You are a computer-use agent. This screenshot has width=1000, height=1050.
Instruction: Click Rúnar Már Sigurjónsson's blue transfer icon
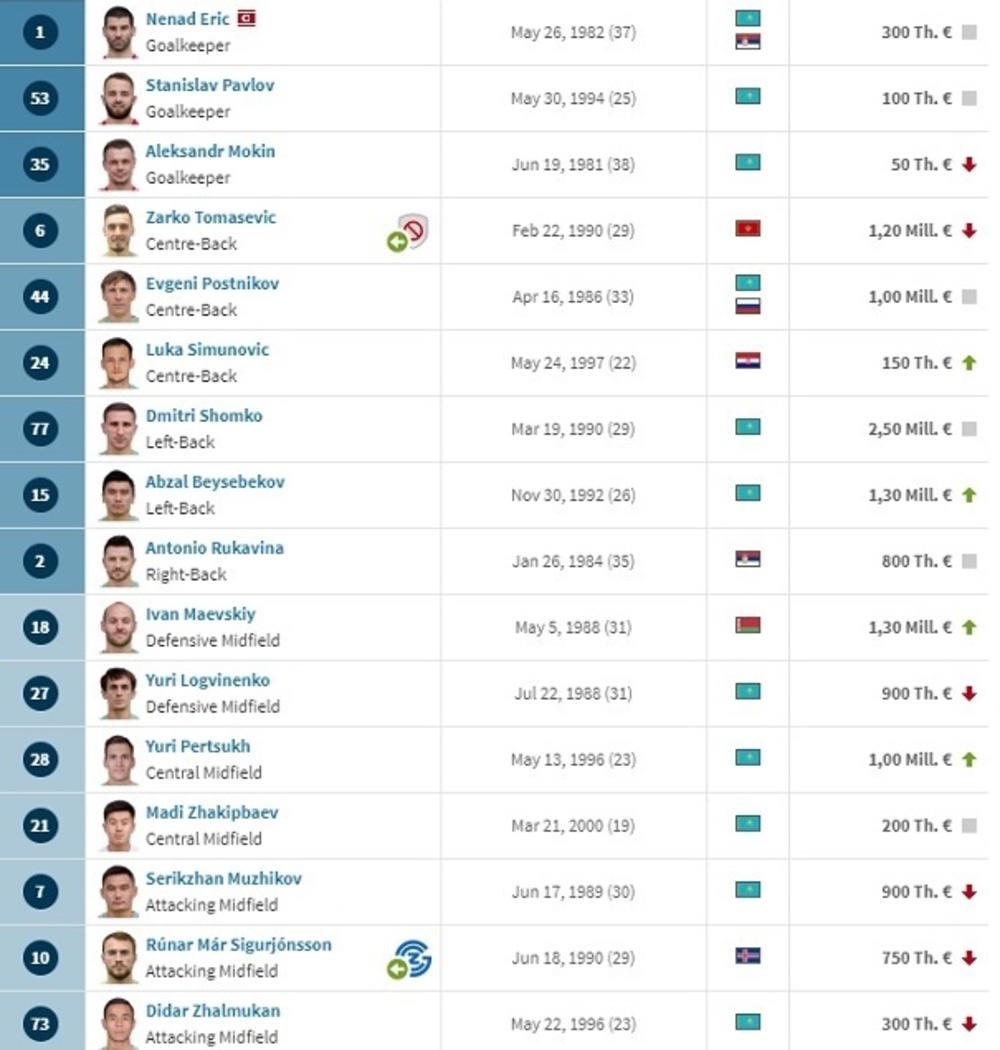coord(413,957)
